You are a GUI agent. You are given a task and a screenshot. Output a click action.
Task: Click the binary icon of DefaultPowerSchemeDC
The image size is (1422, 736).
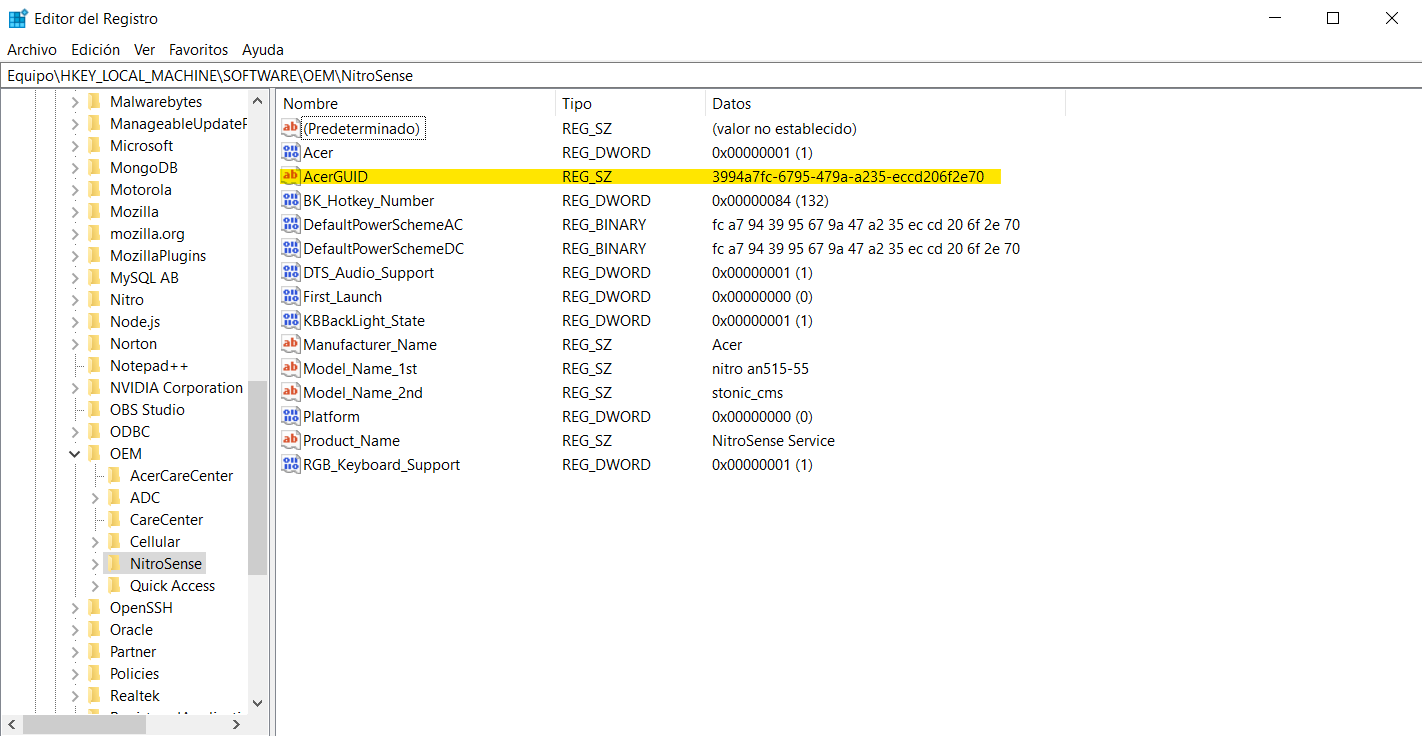[291, 248]
